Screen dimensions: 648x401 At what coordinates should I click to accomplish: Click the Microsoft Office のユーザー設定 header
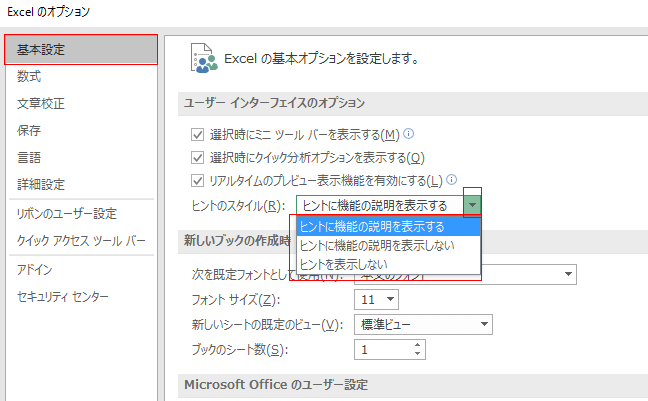[x=276, y=385]
